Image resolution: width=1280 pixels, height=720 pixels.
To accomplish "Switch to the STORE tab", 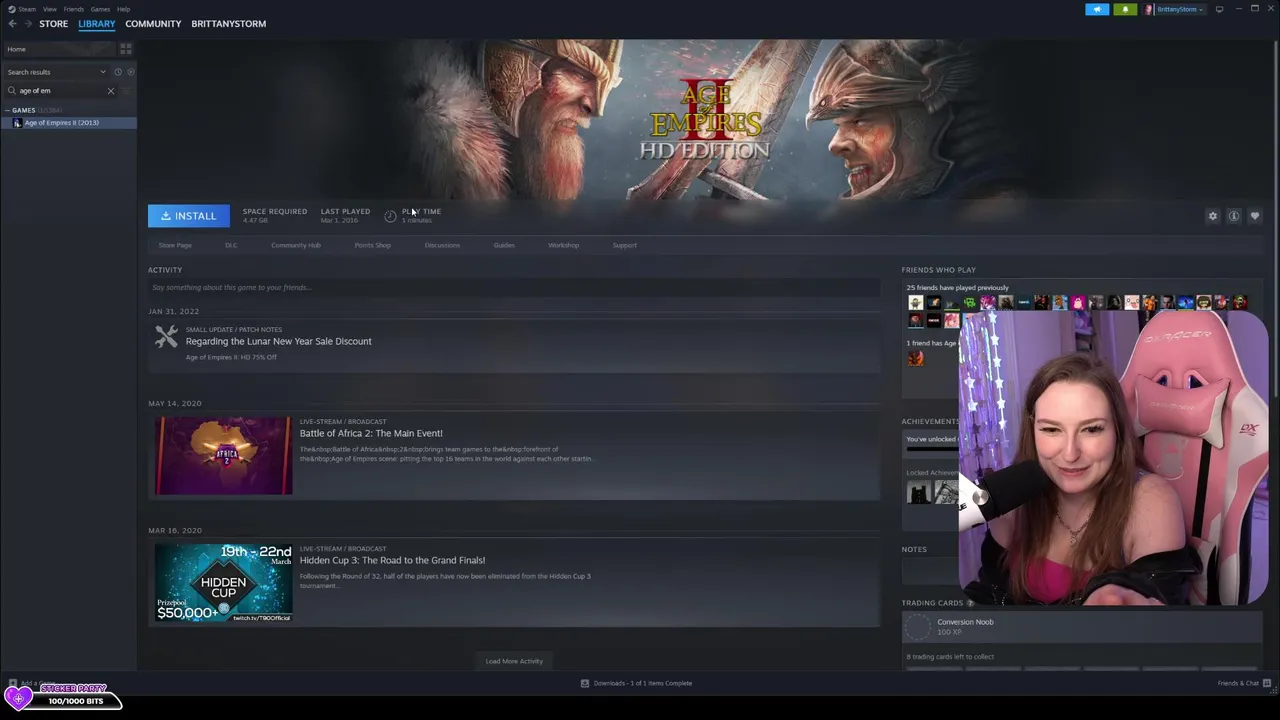I will tap(53, 24).
